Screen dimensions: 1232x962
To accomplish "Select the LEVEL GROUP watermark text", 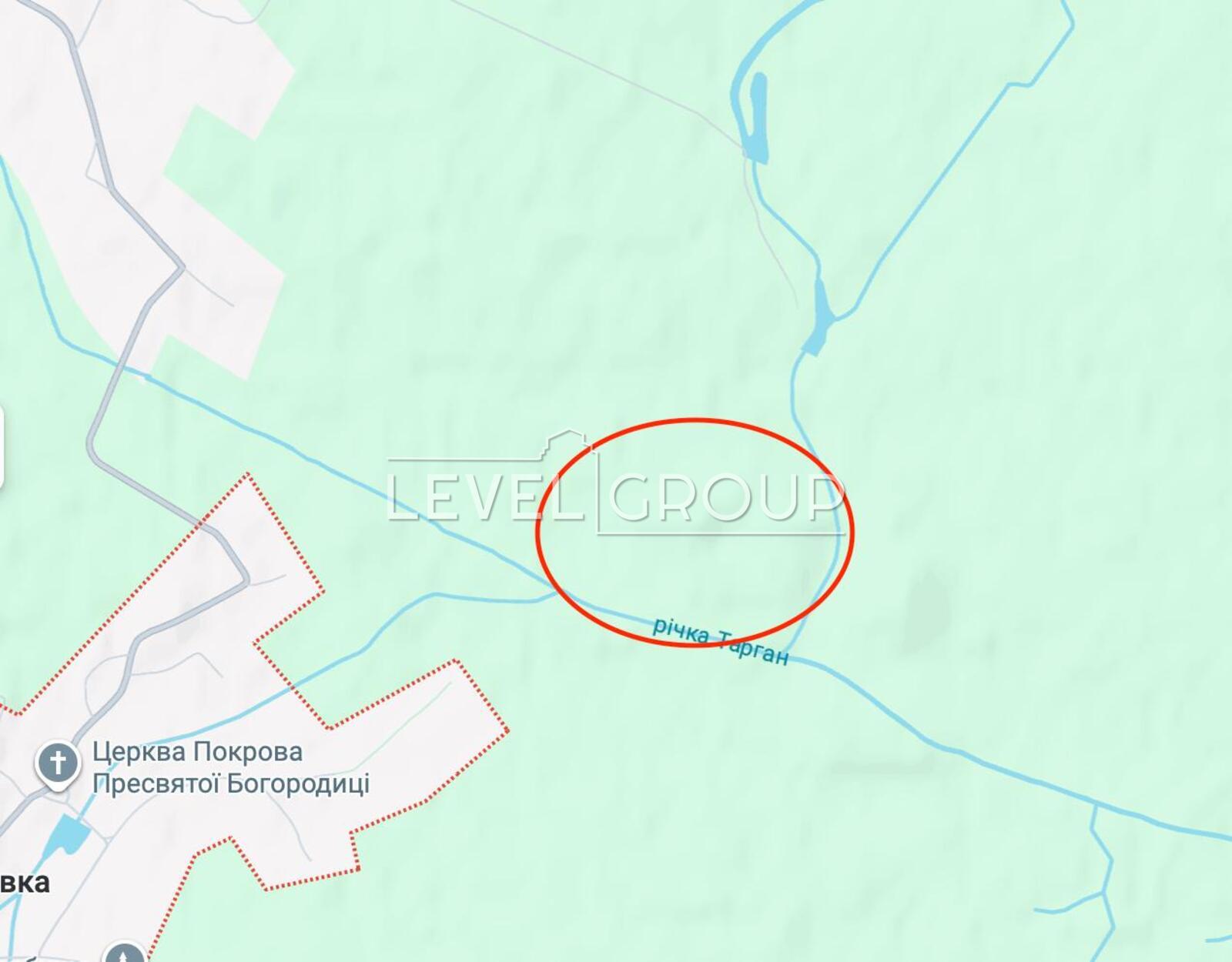I will (x=616, y=496).
